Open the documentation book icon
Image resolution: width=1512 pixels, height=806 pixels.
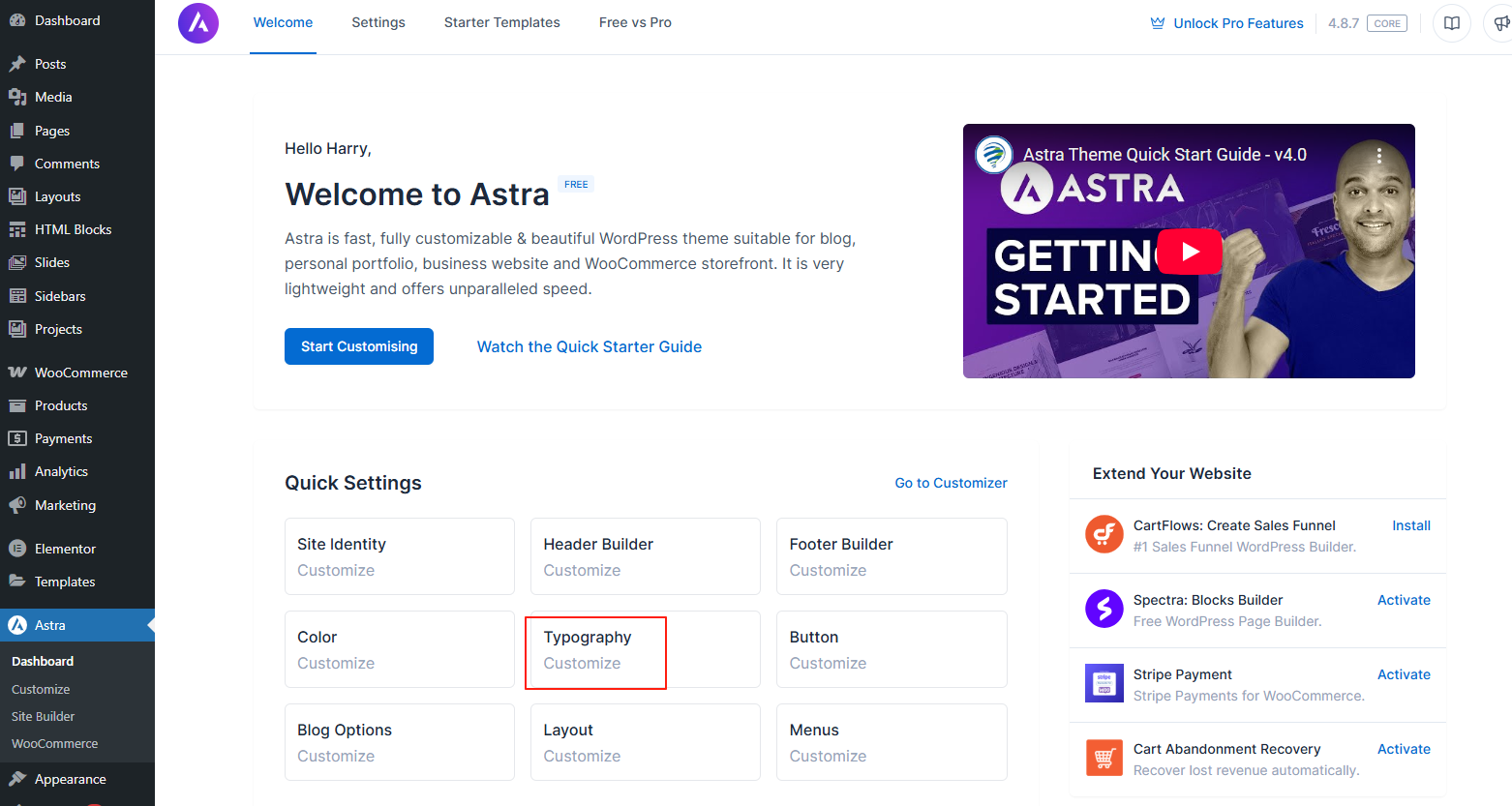pyautogui.click(x=1452, y=23)
